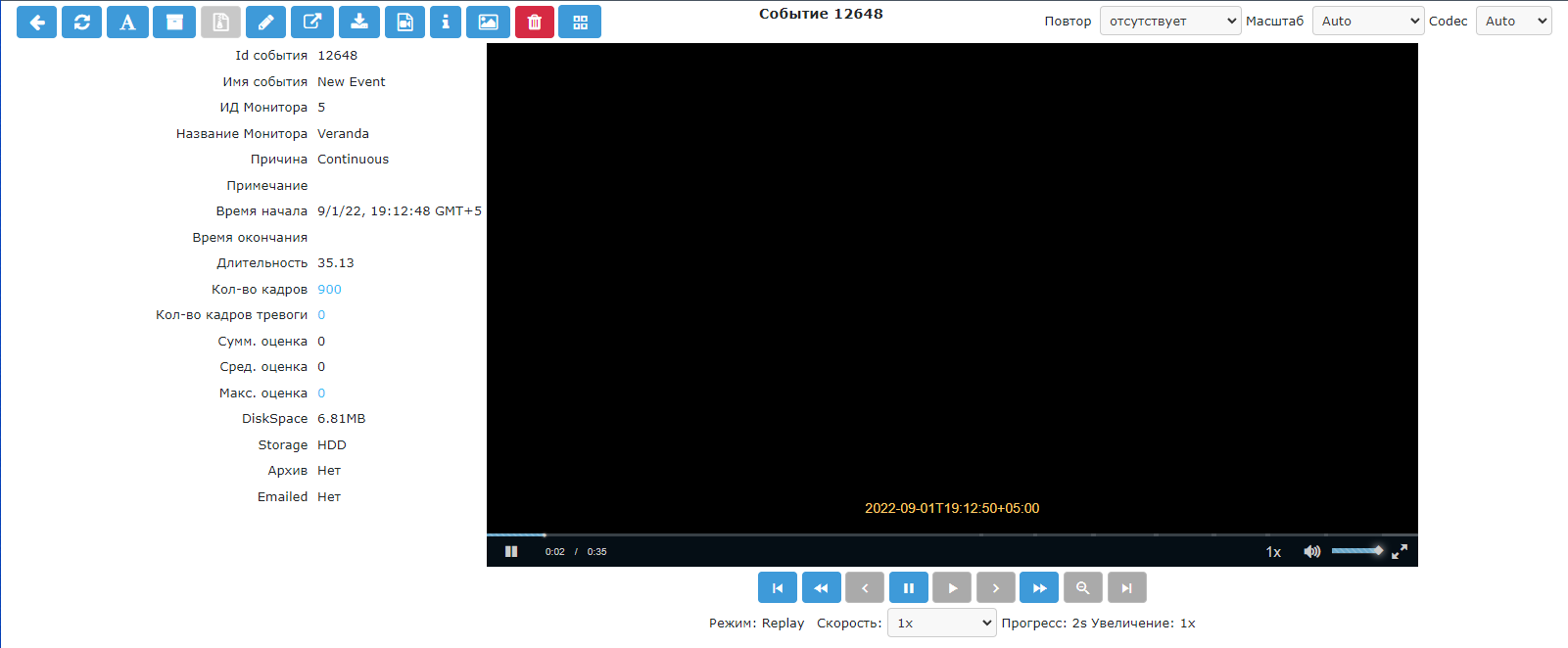The width and height of the screenshot is (1568, 648).
Task: Click the greyed-out unarchive file icon
Action: point(220,22)
